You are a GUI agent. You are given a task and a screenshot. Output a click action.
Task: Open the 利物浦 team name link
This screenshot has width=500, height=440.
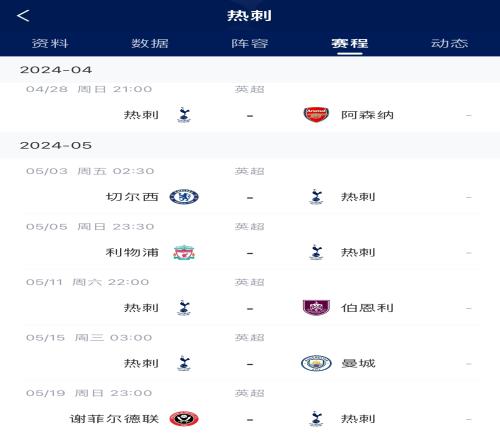point(132,252)
